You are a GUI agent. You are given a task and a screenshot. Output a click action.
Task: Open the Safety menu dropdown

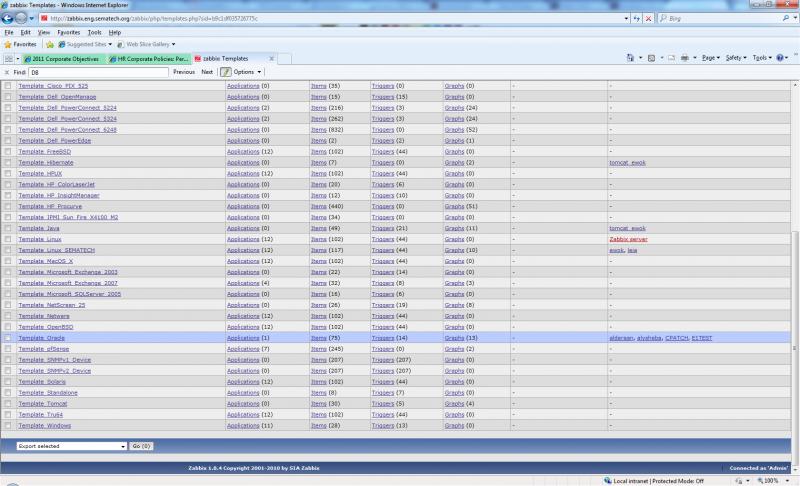point(736,58)
